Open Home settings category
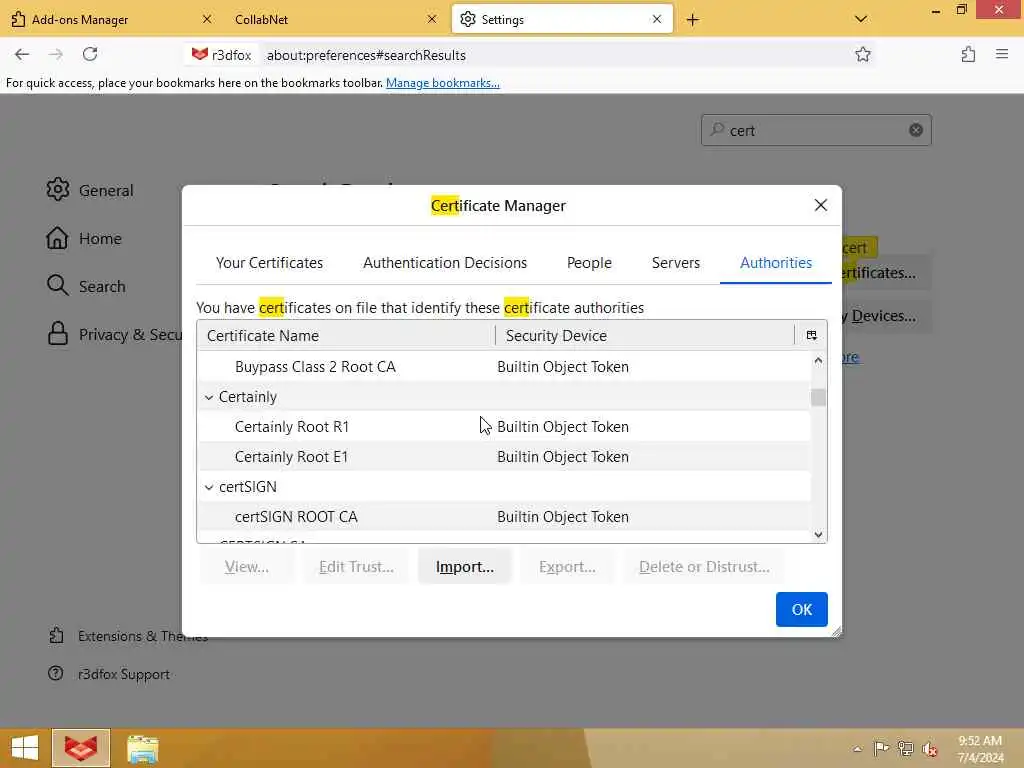 click(x=84, y=238)
